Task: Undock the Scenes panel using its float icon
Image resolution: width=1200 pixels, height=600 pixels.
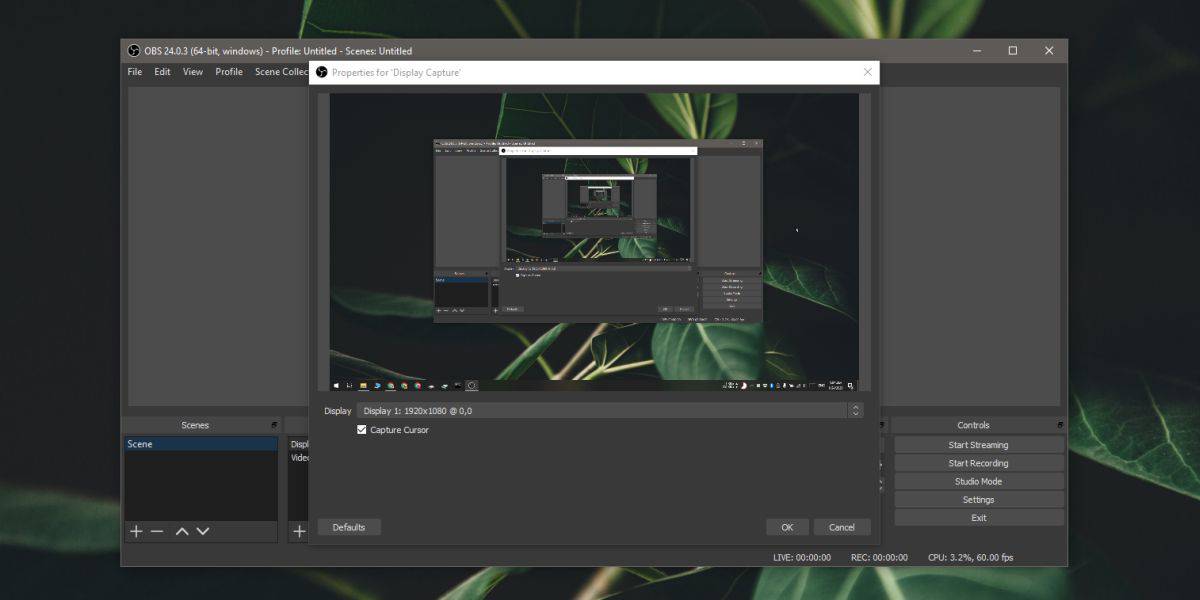Action: point(274,425)
